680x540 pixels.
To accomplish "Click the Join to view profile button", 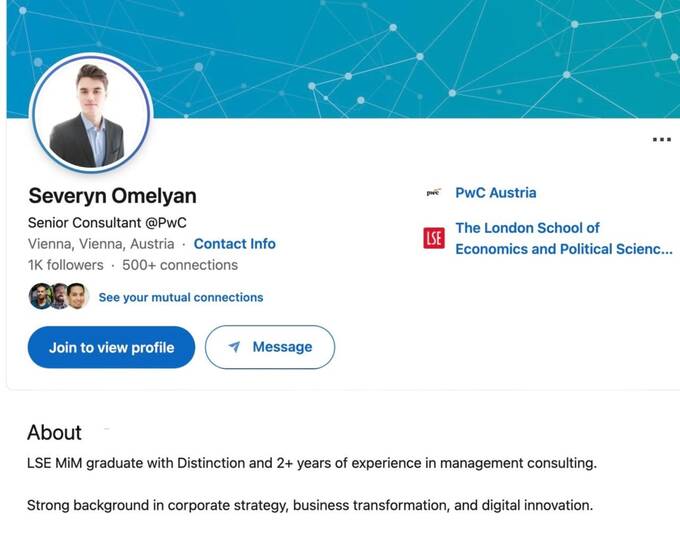I will coord(111,347).
